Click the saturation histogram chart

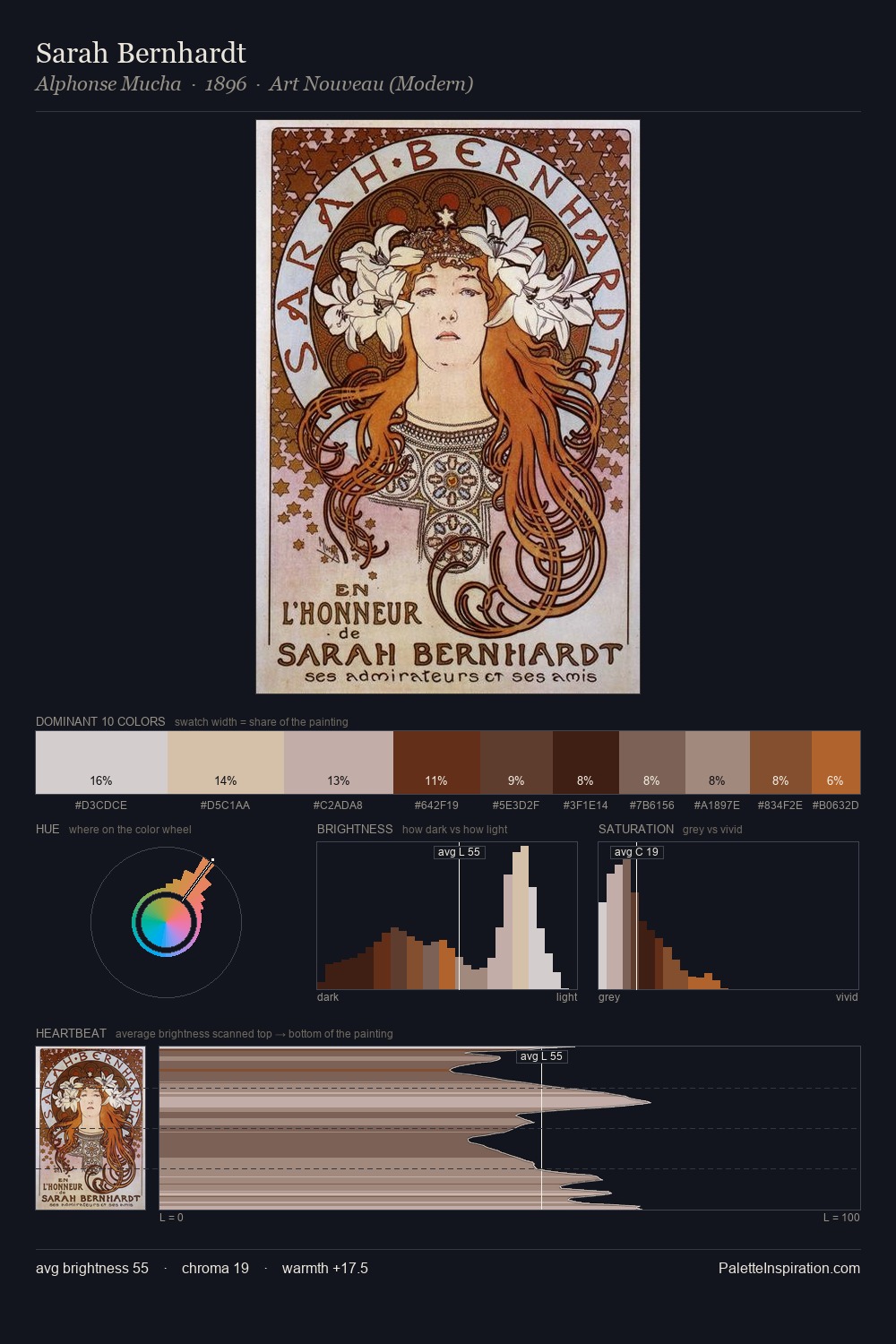[x=728, y=916]
